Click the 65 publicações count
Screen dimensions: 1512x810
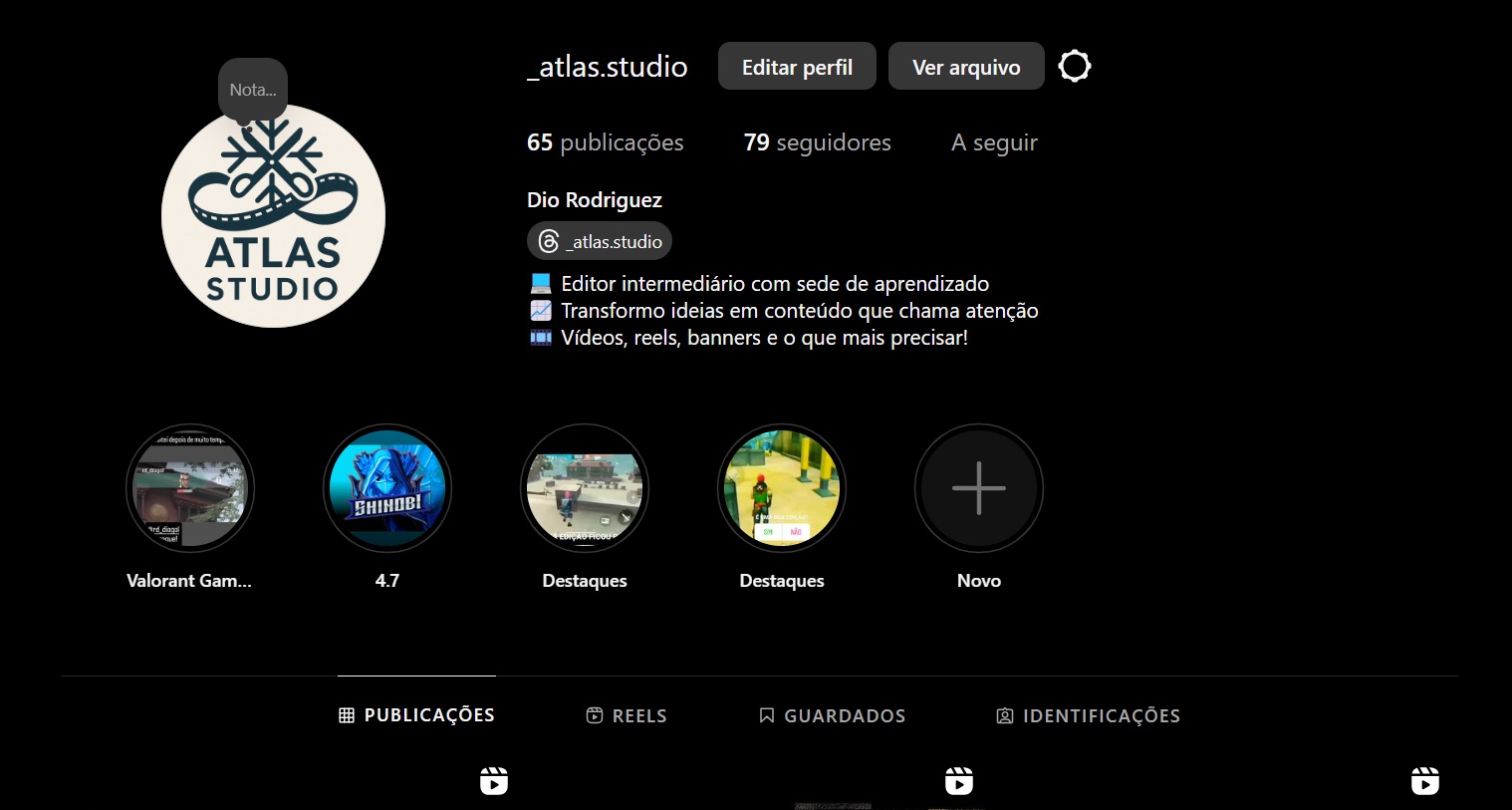606,142
